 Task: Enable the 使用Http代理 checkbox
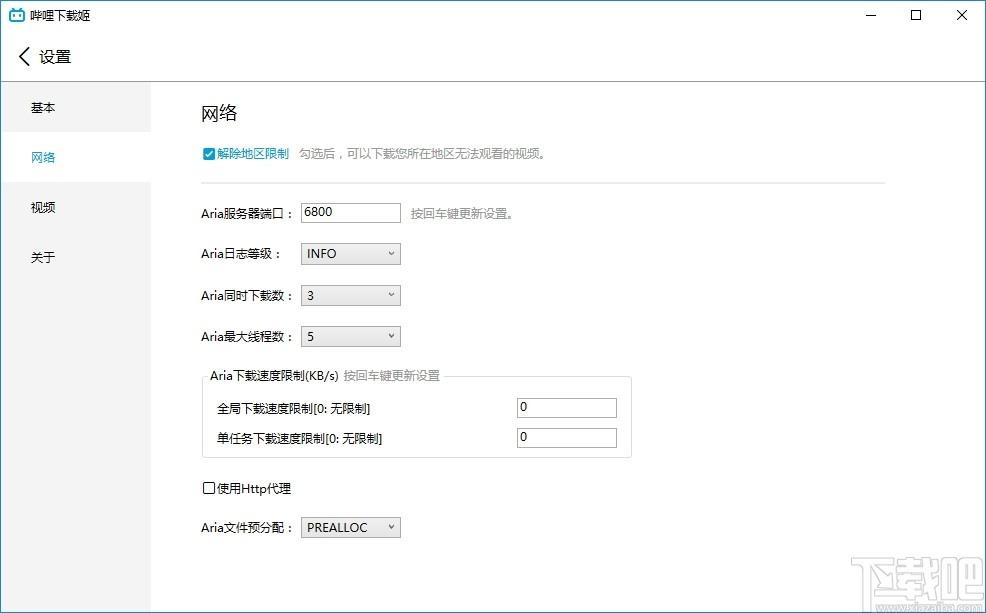(x=209, y=489)
